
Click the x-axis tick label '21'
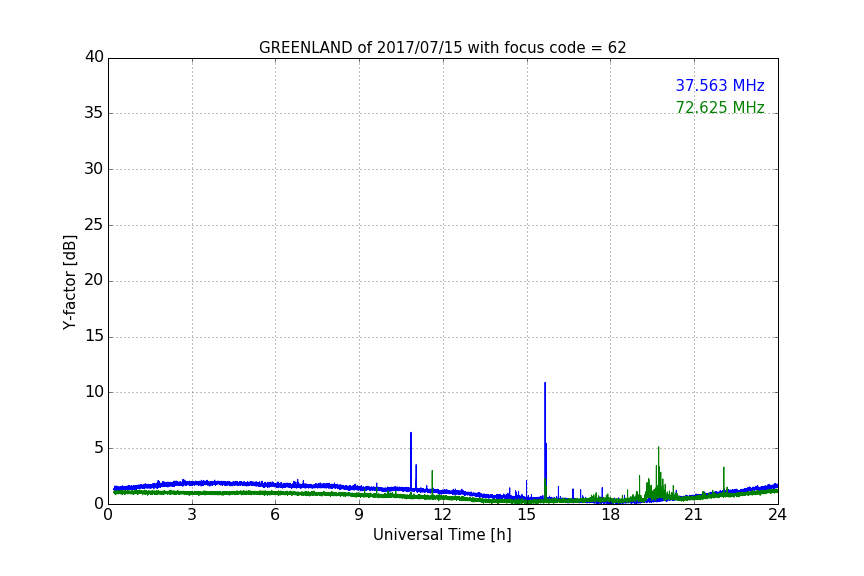pos(694,515)
